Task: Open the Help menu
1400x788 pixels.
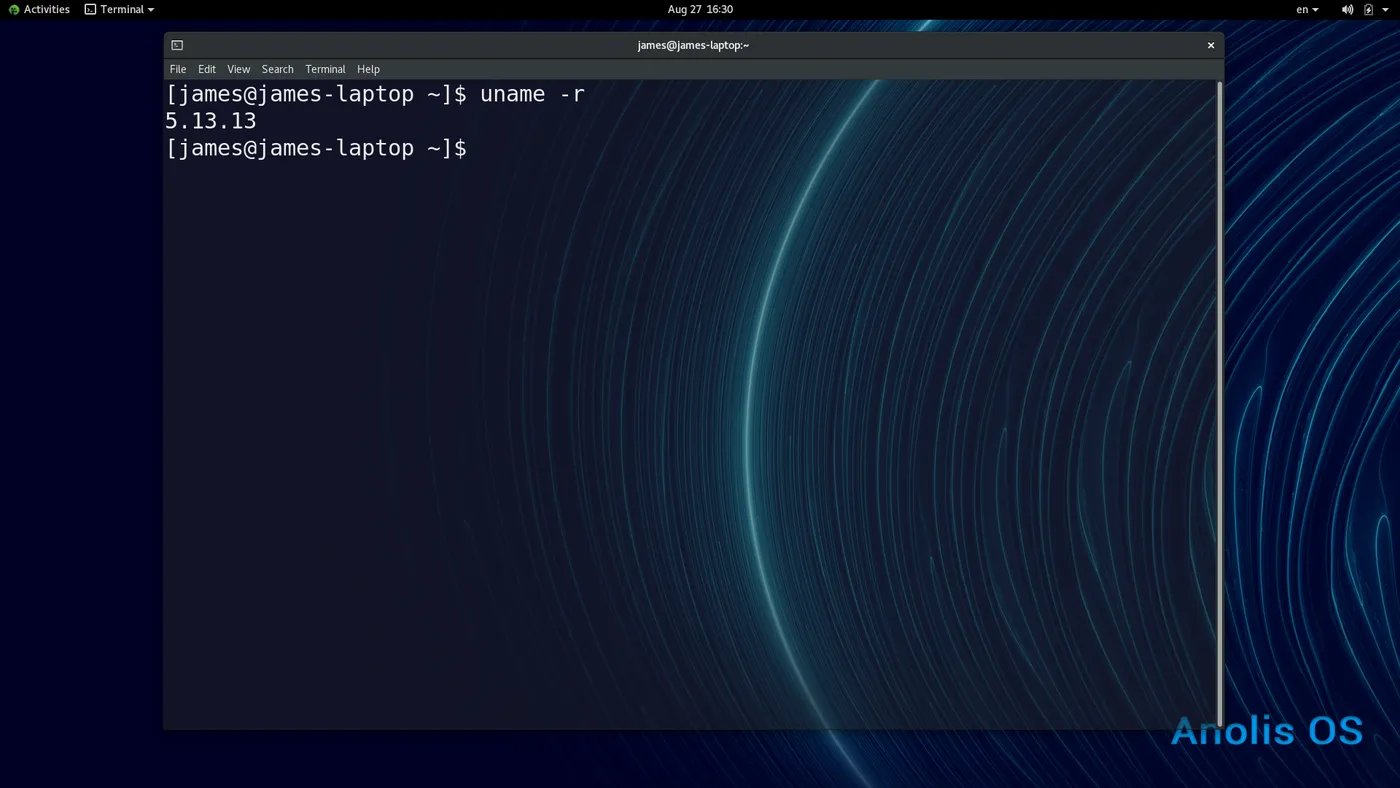Action: click(x=368, y=69)
